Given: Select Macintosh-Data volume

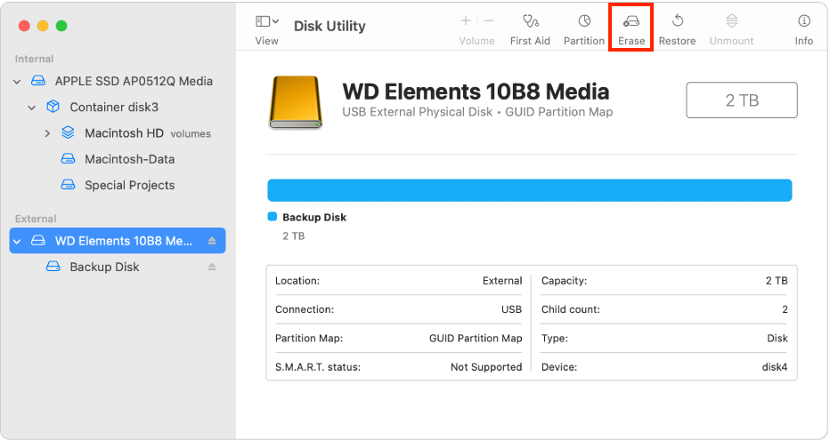Looking at the screenshot, I should point(129,159).
